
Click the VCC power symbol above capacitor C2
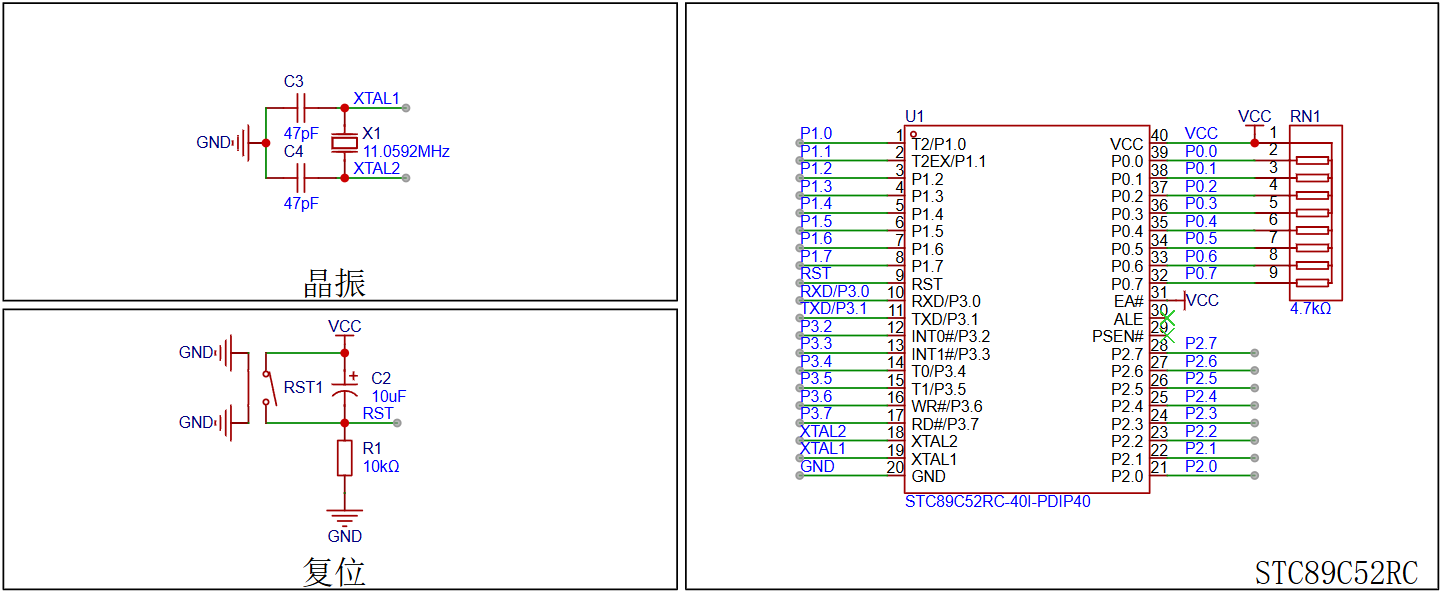[x=345, y=338]
